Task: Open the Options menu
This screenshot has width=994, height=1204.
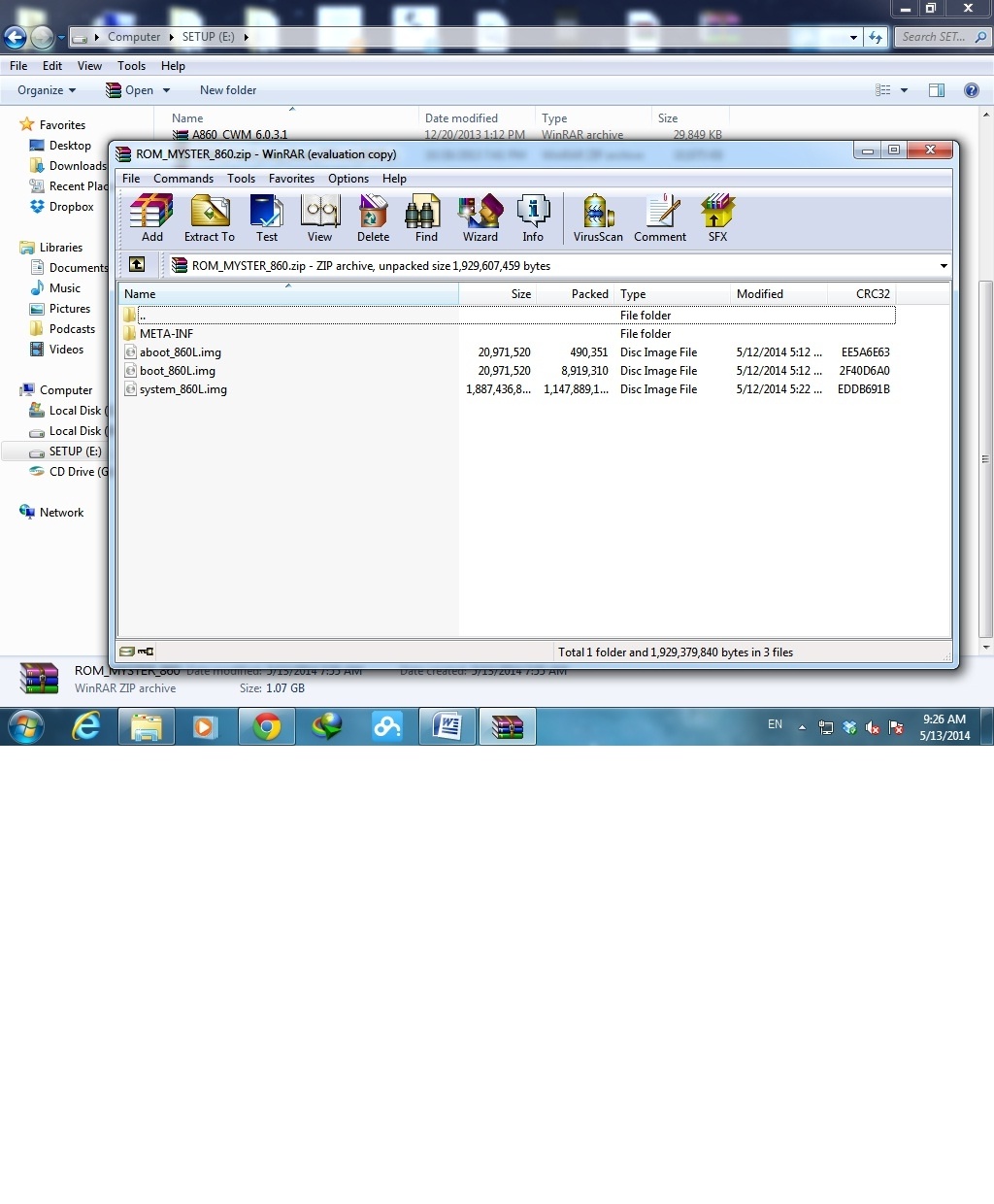Action: coord(348,179)
